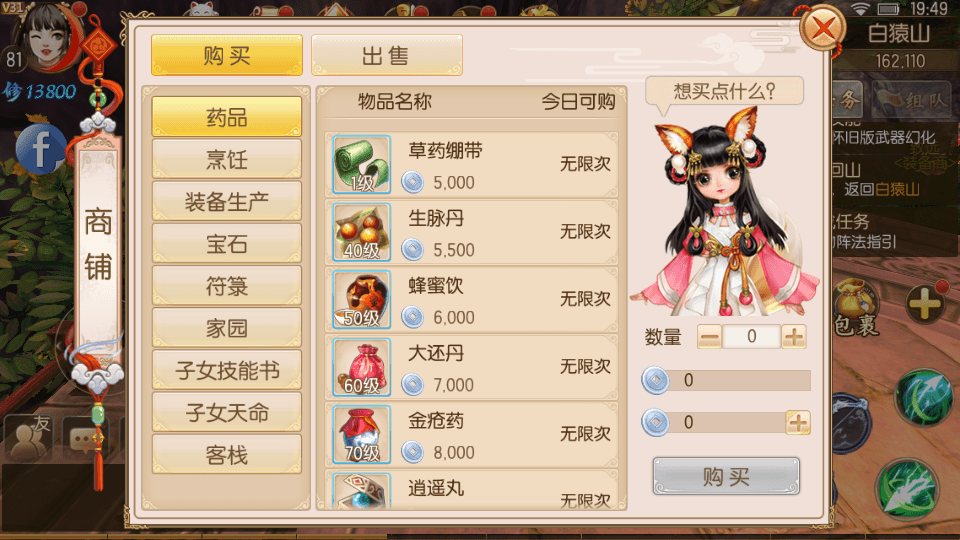Select the 金疮药 level 70 jar icon

click(x=362, y=434)
